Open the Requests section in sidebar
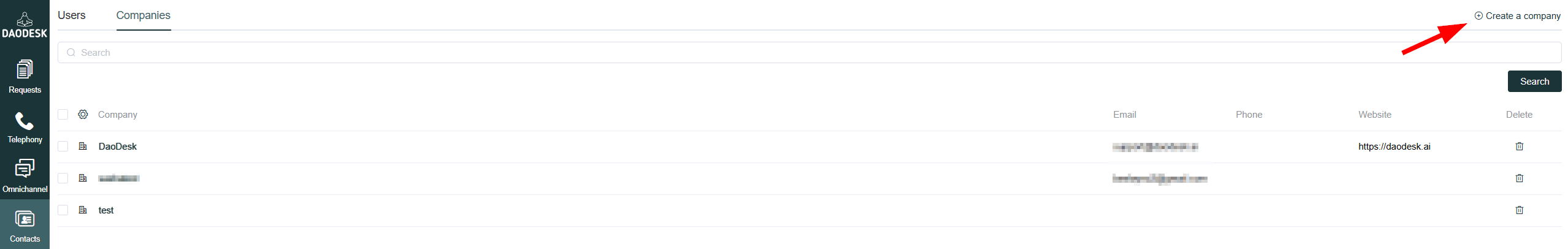 (x=25, y=77)
